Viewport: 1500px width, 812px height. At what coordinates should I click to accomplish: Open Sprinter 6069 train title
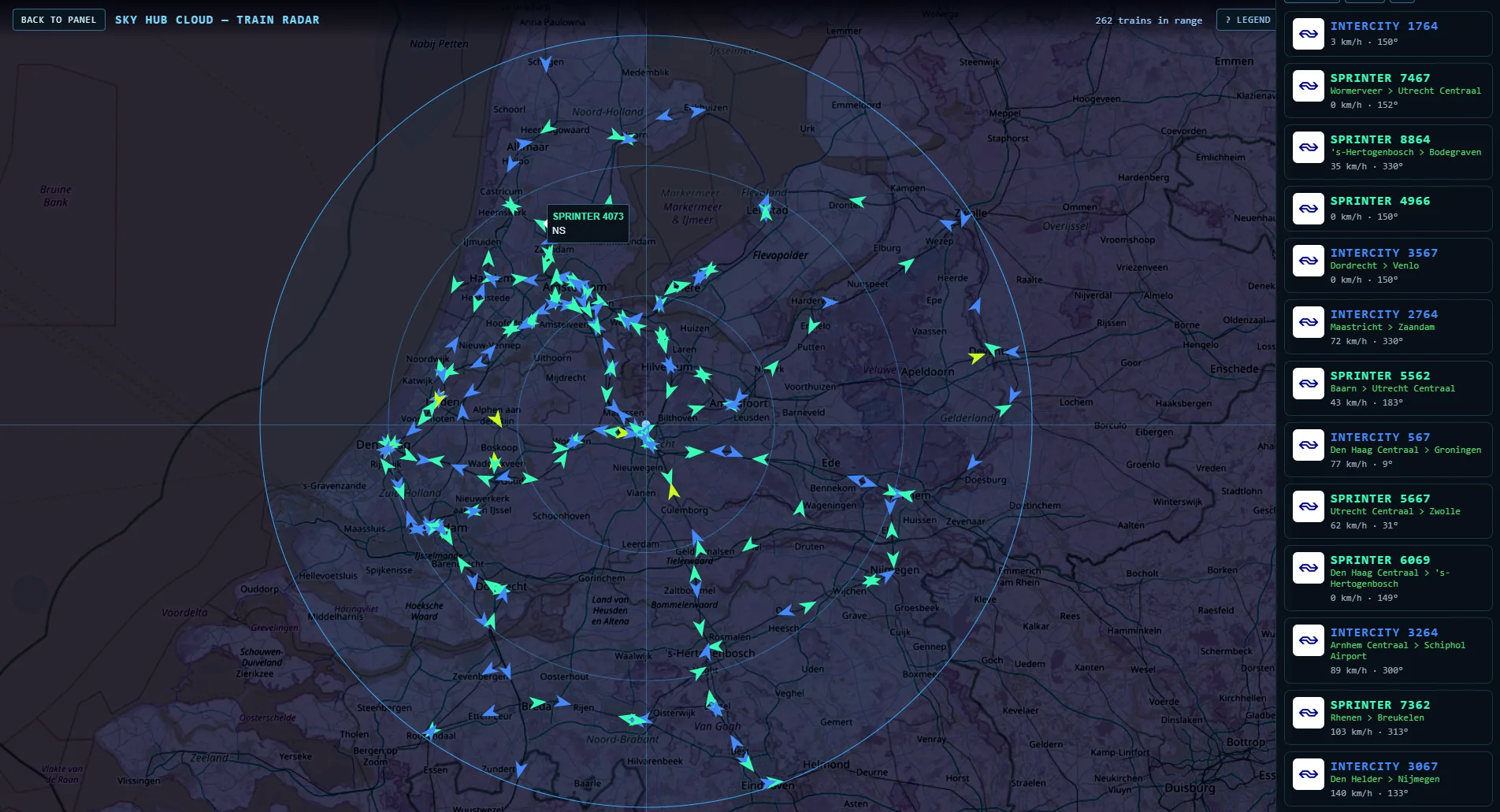(1380, 560)
